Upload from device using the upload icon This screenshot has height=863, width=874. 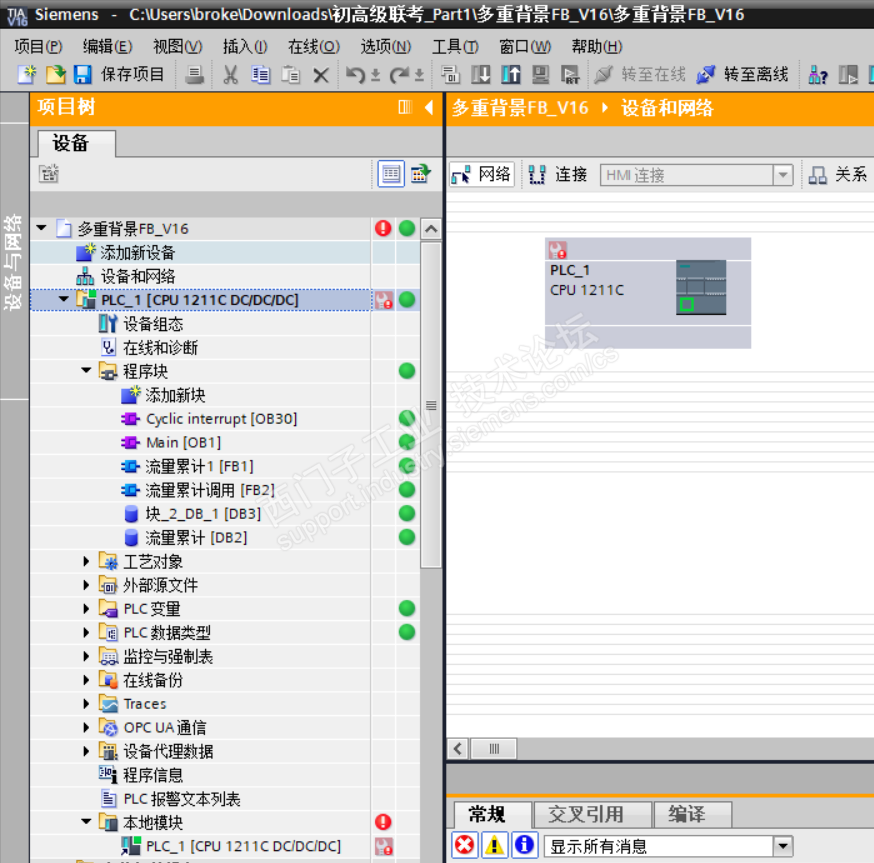pos(511,75)
